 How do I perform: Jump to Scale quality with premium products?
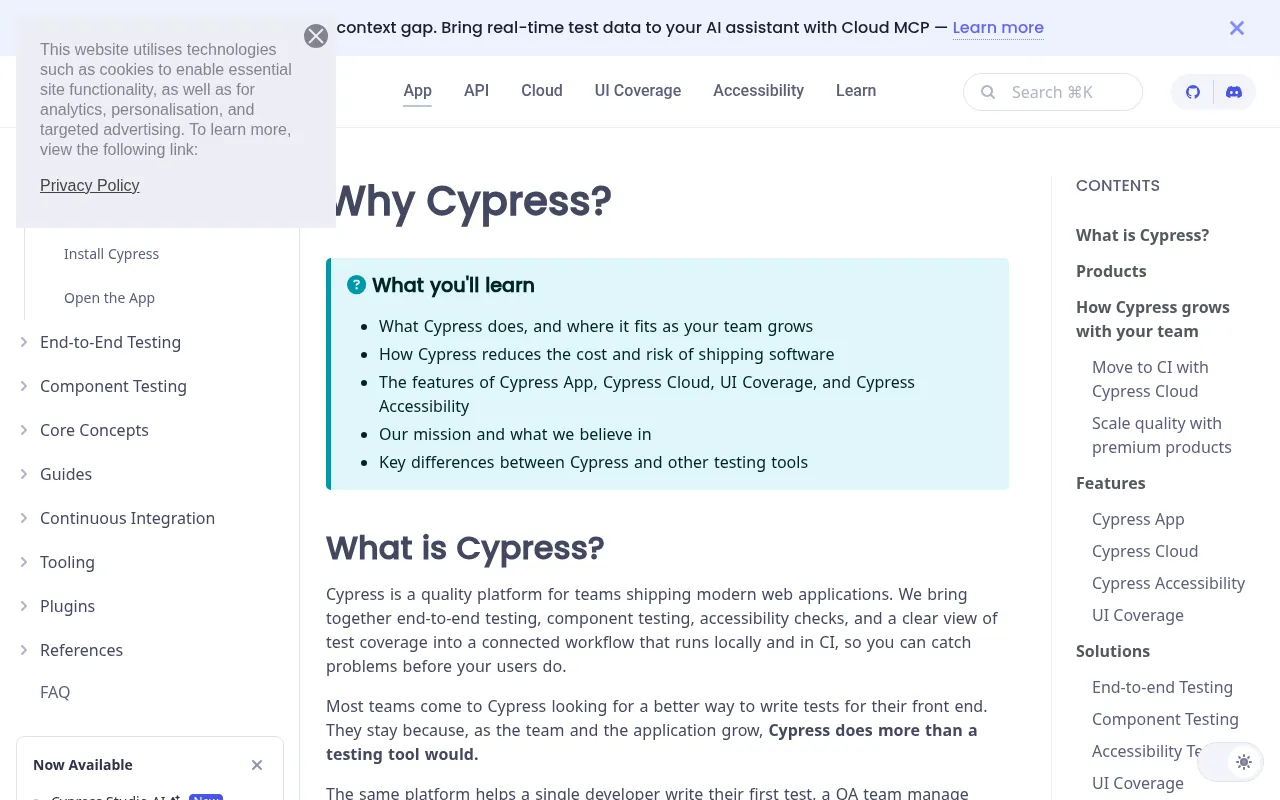point(1162,435)
